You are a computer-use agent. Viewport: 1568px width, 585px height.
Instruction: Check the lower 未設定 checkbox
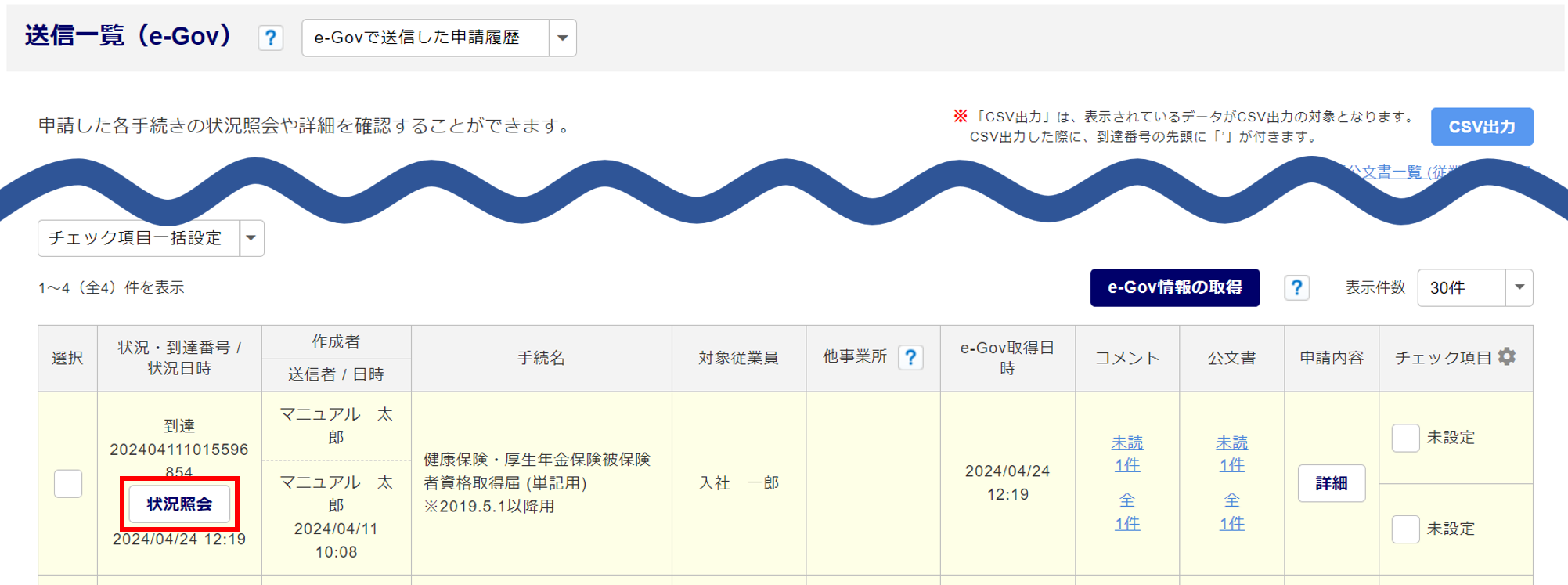pos(1405,529)
